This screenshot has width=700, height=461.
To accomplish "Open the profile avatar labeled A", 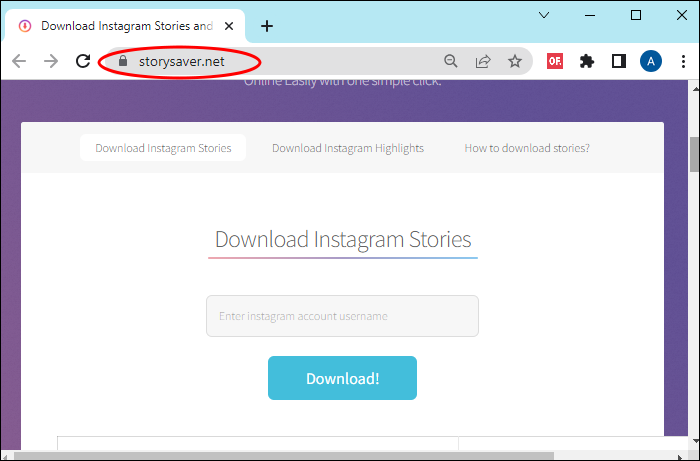I will [x=650, y=61].
